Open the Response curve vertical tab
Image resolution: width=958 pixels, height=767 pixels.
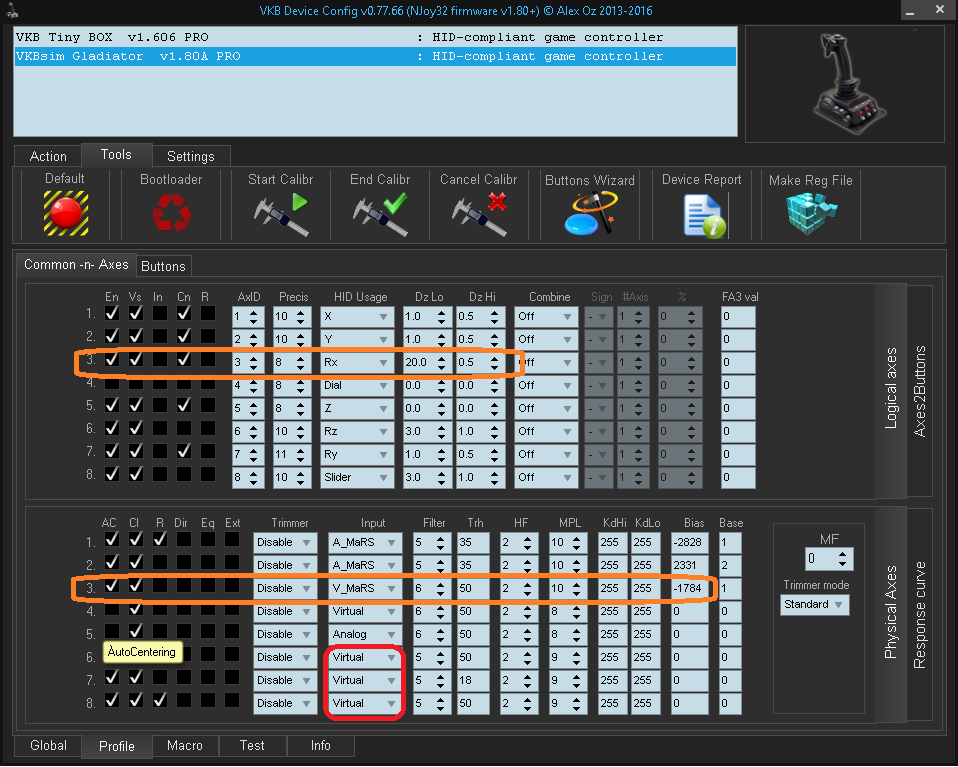tap(920, 615)
